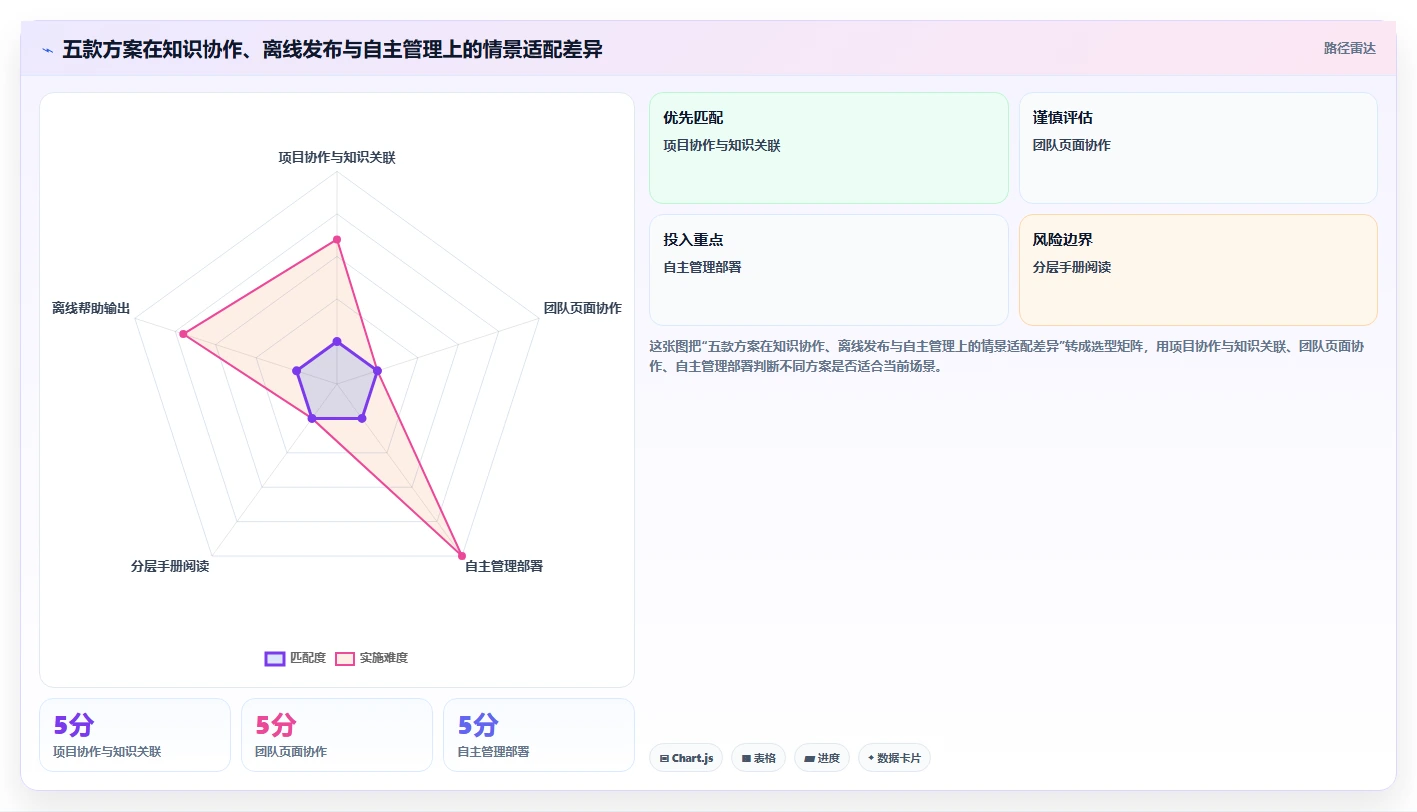Click 匹配度 point on 团队页面协作 axis

377,371
